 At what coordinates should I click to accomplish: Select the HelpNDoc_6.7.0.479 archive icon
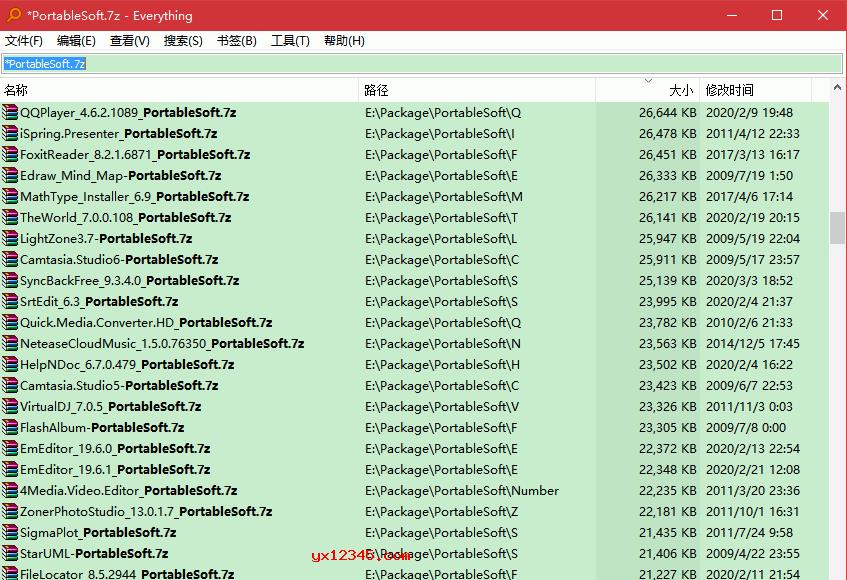(10, 365)
